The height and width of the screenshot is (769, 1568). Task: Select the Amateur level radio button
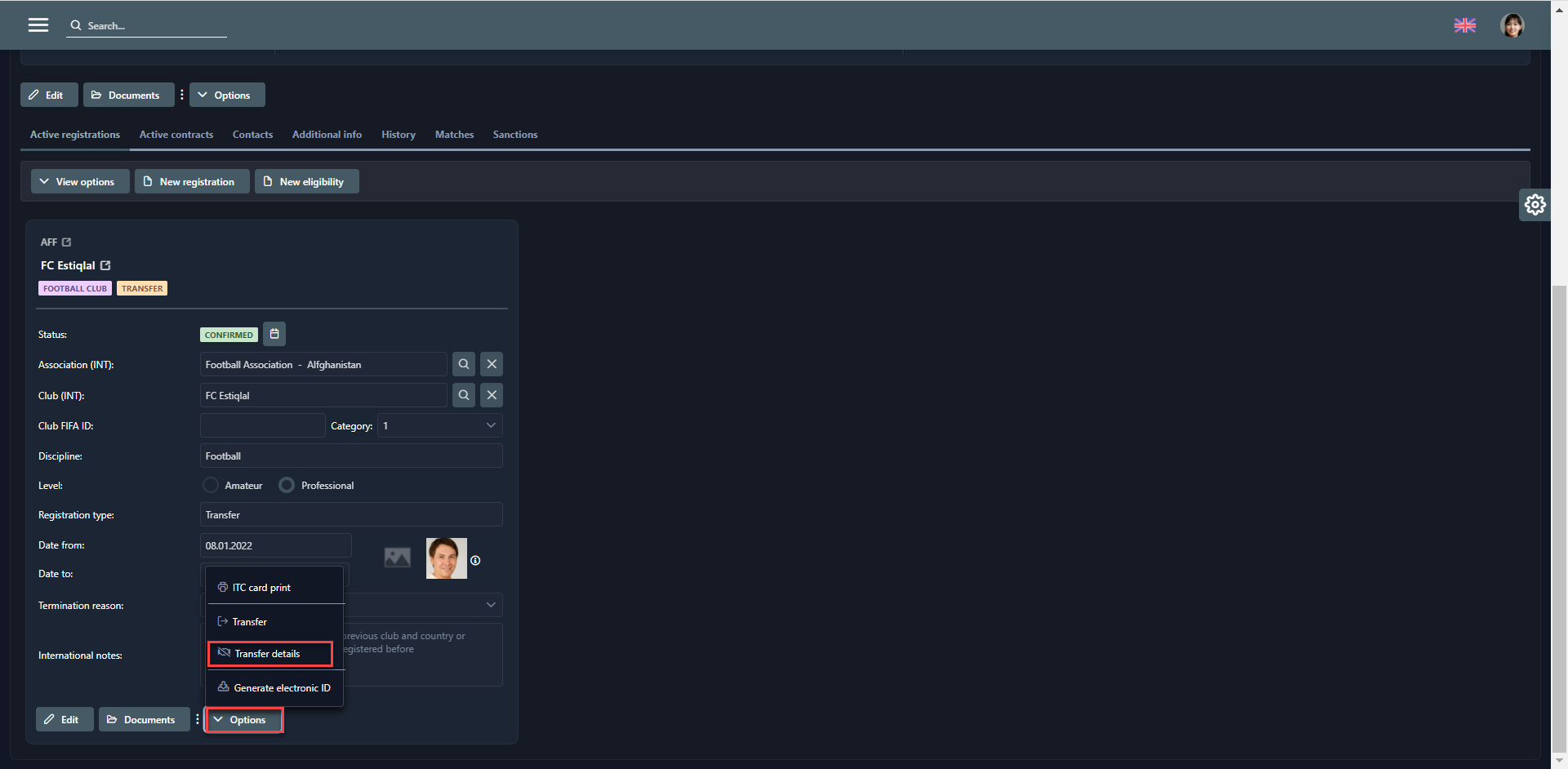pyautogui.click(x=211, y=486)
